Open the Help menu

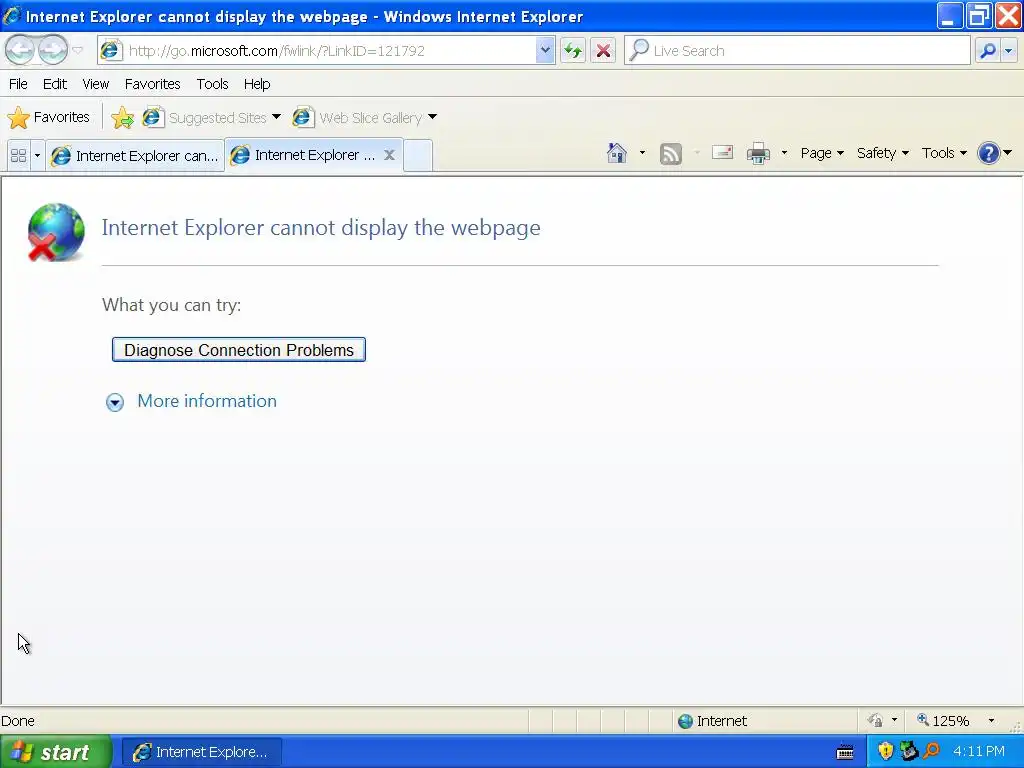[257, 84]
